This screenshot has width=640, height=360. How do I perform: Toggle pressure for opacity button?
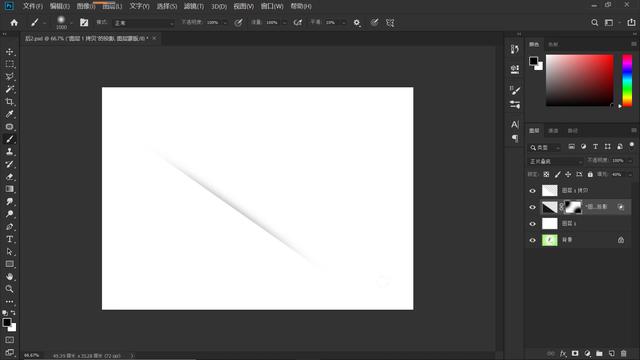pyautogui.click(x=238, y=23)
